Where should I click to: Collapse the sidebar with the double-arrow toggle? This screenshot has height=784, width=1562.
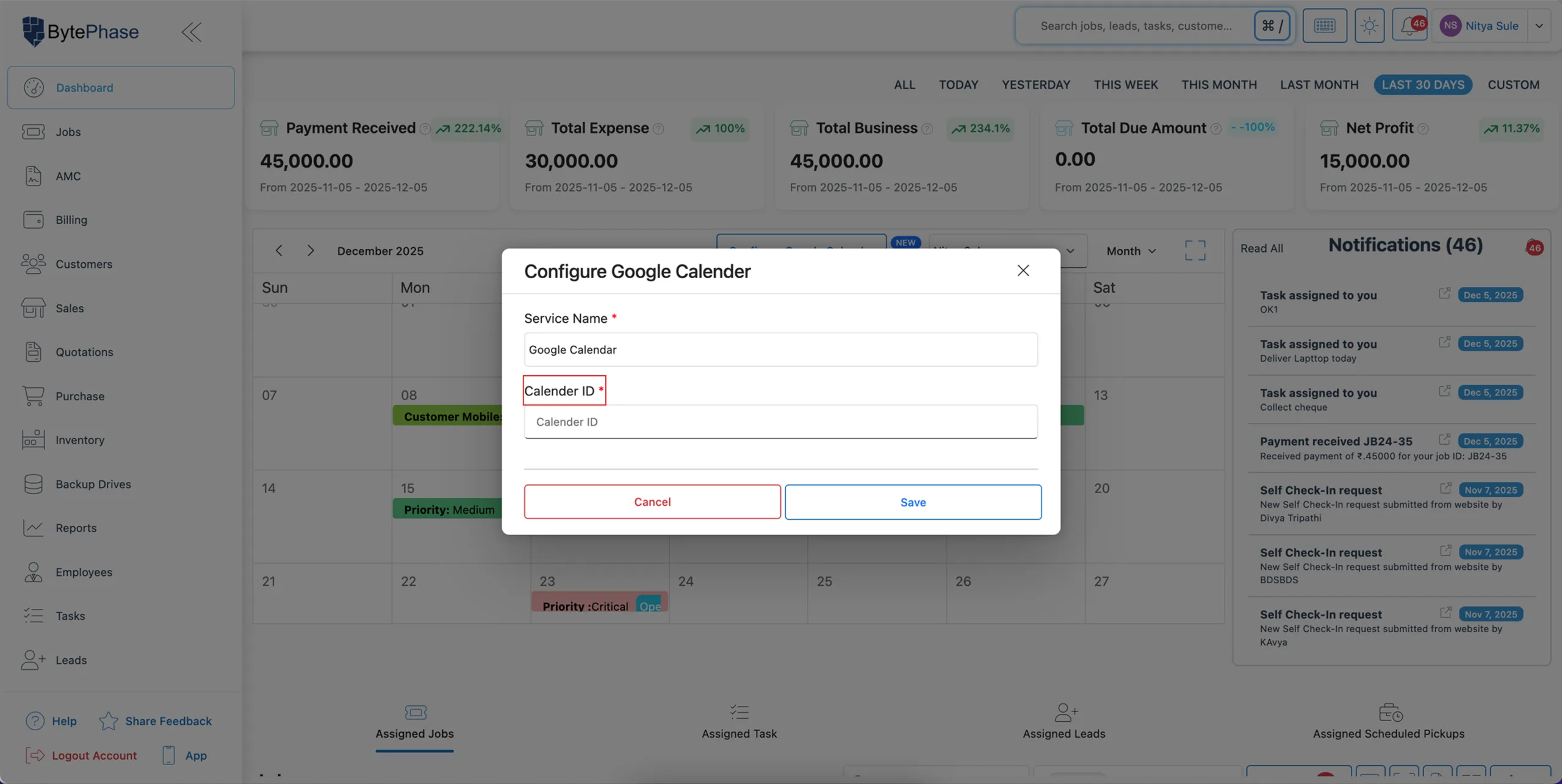191,32
